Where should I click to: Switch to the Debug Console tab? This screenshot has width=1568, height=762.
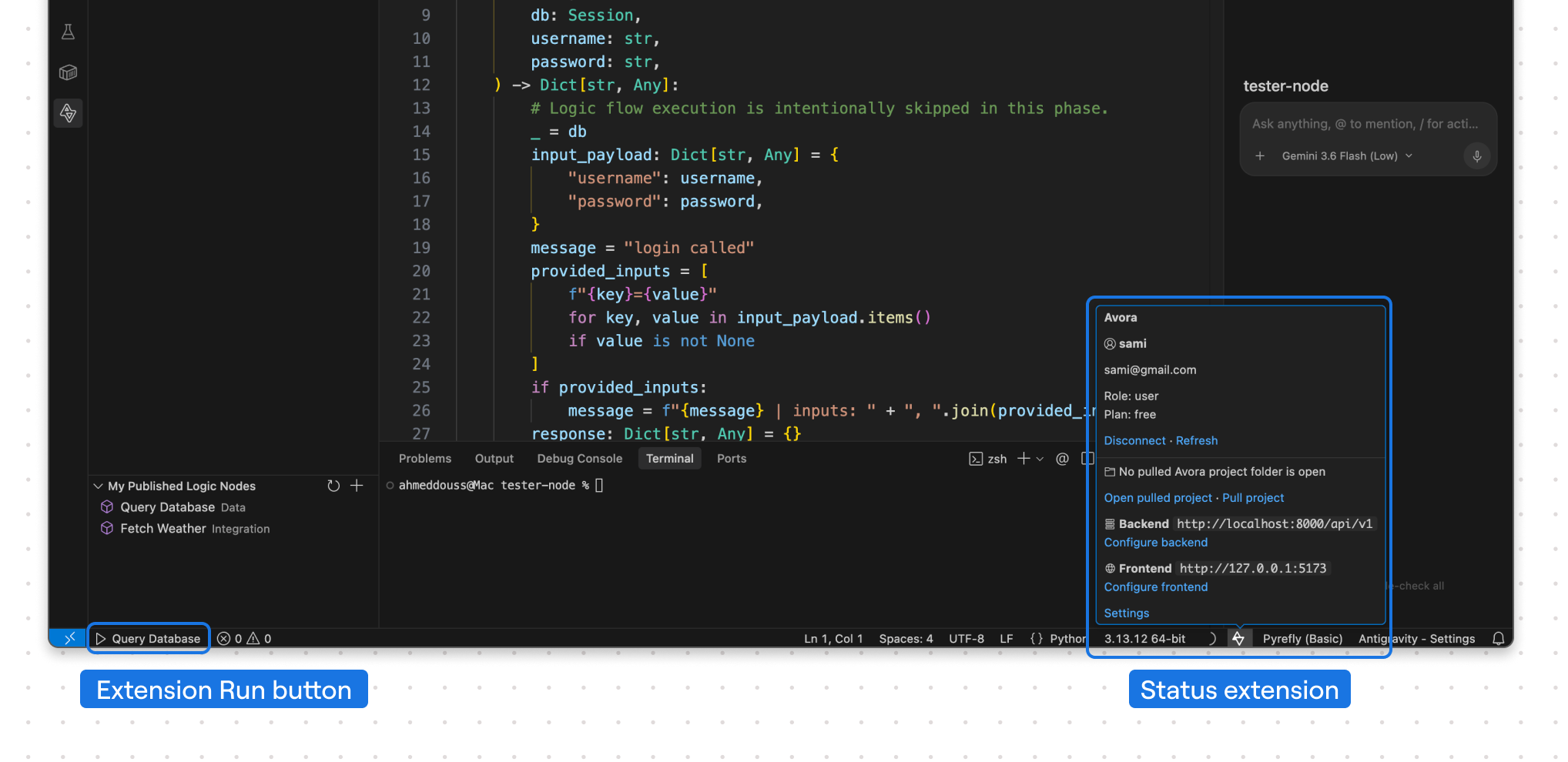[x=580, y=459]
